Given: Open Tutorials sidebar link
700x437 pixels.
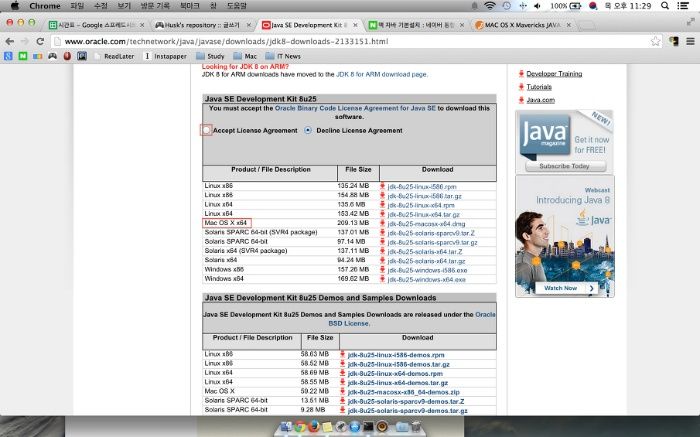Looking at the screenshot, I should coord(539,87).
